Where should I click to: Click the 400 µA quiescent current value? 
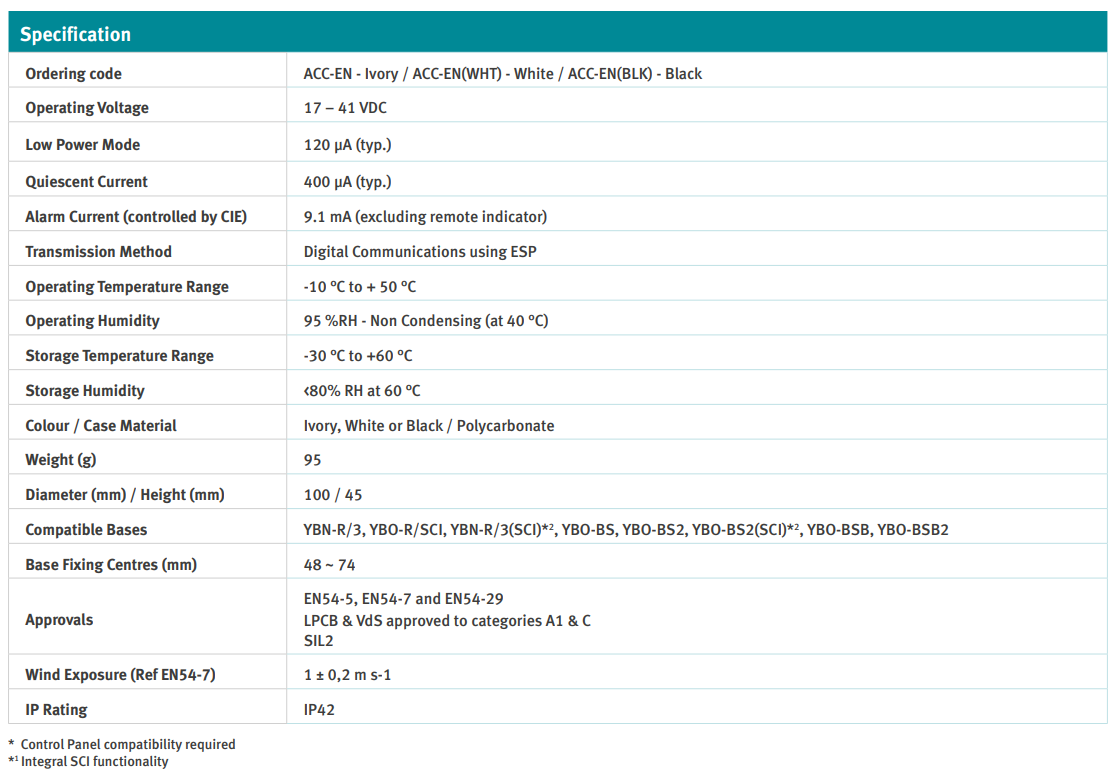coord(347,182)
